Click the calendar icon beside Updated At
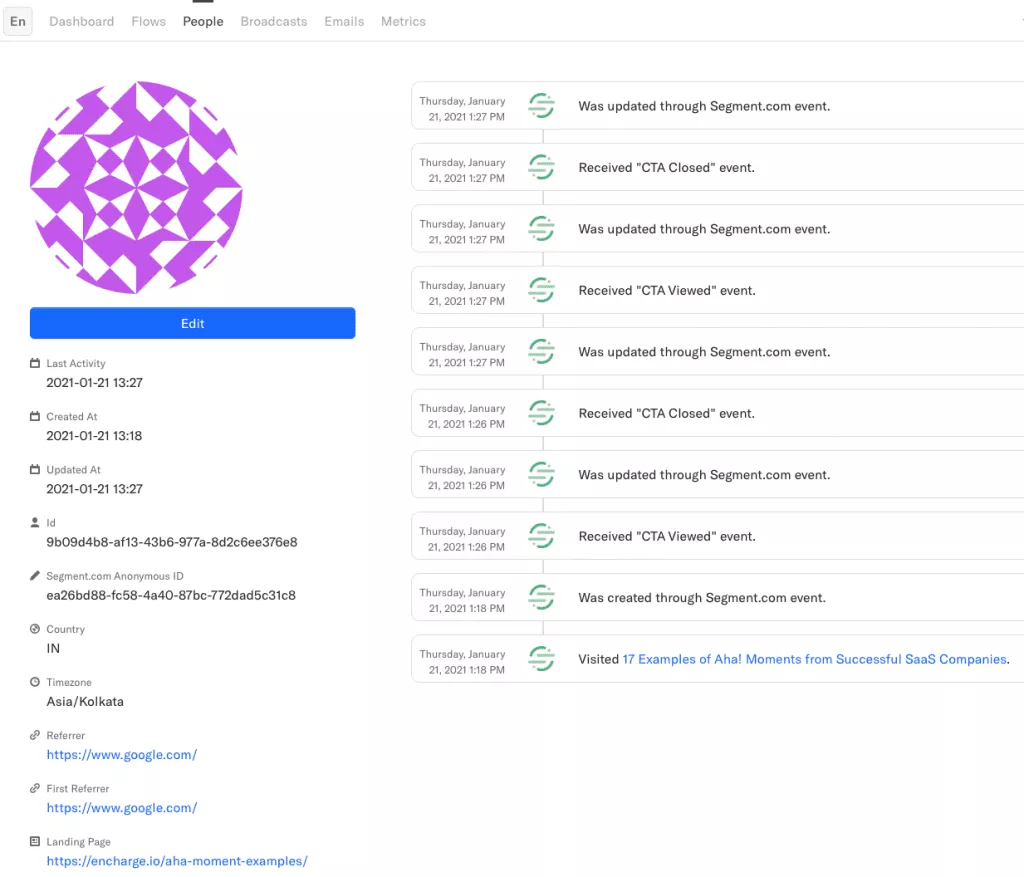 [x=35, y=470]
